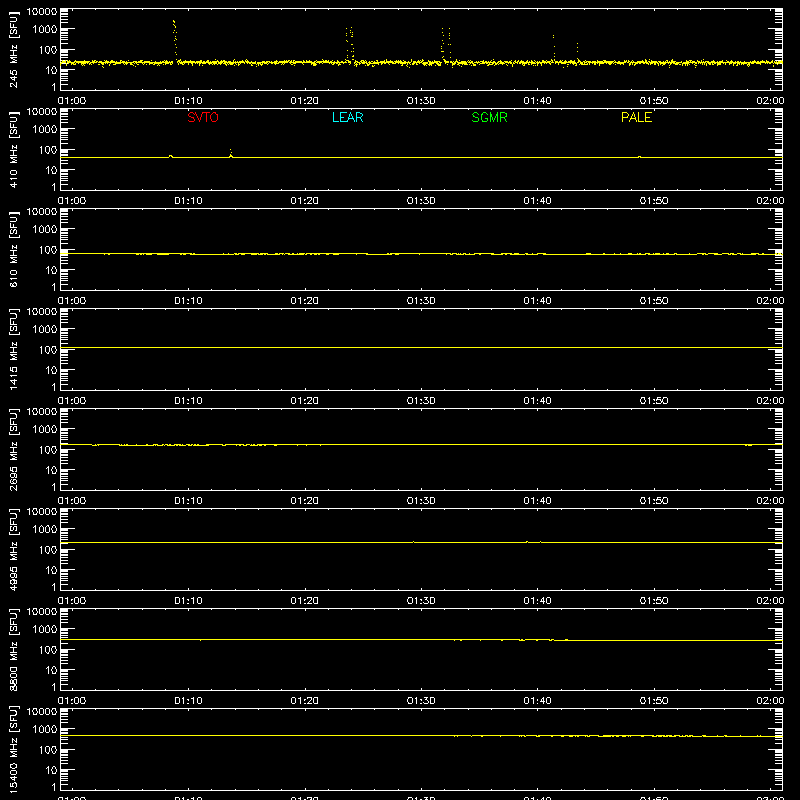The image size is (800, 800).
Task: Click the small 410 MHz spike near 01:14
Action: (x=231, y=153)
